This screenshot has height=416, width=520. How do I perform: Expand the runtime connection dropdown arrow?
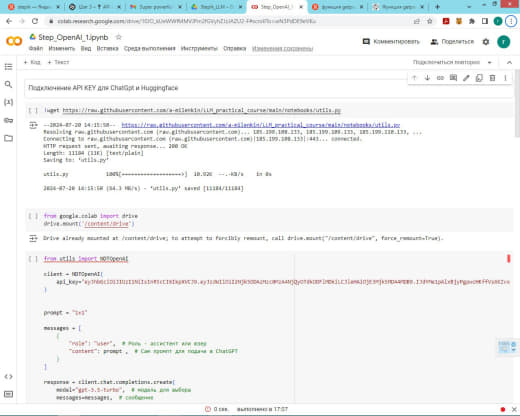489,62
